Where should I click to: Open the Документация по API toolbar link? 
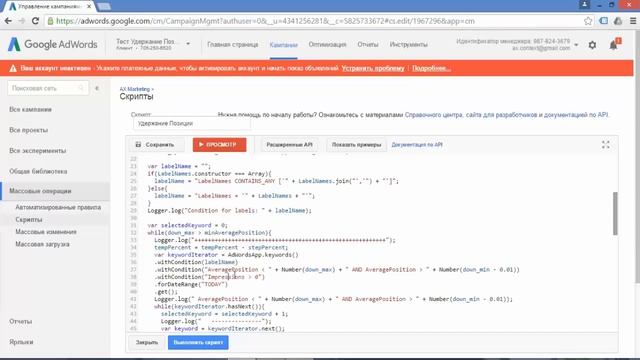[417, 144]
